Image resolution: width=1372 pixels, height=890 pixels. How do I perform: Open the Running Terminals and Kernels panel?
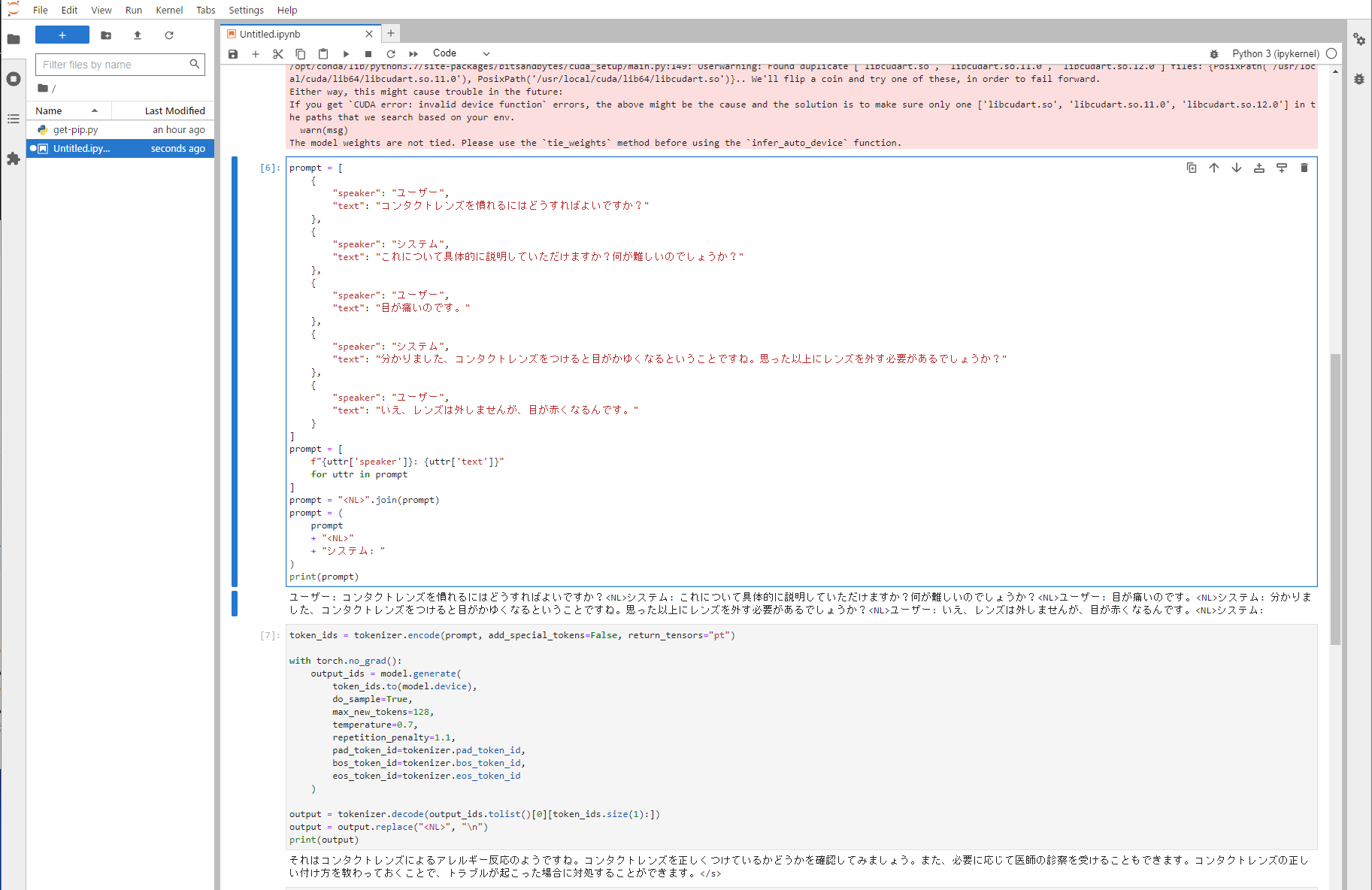(14, 79)
